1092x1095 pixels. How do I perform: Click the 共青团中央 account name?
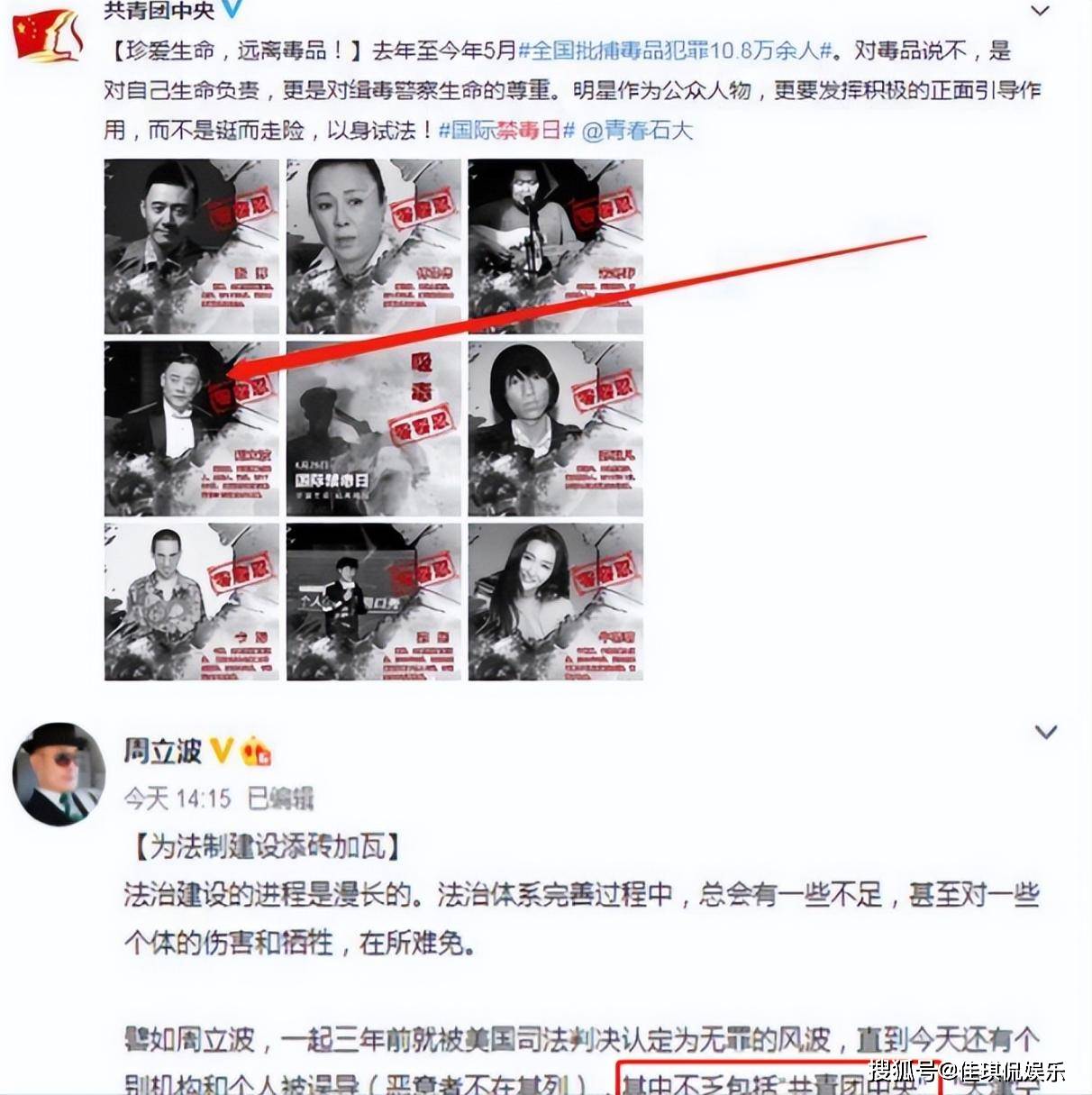(159, 10)
